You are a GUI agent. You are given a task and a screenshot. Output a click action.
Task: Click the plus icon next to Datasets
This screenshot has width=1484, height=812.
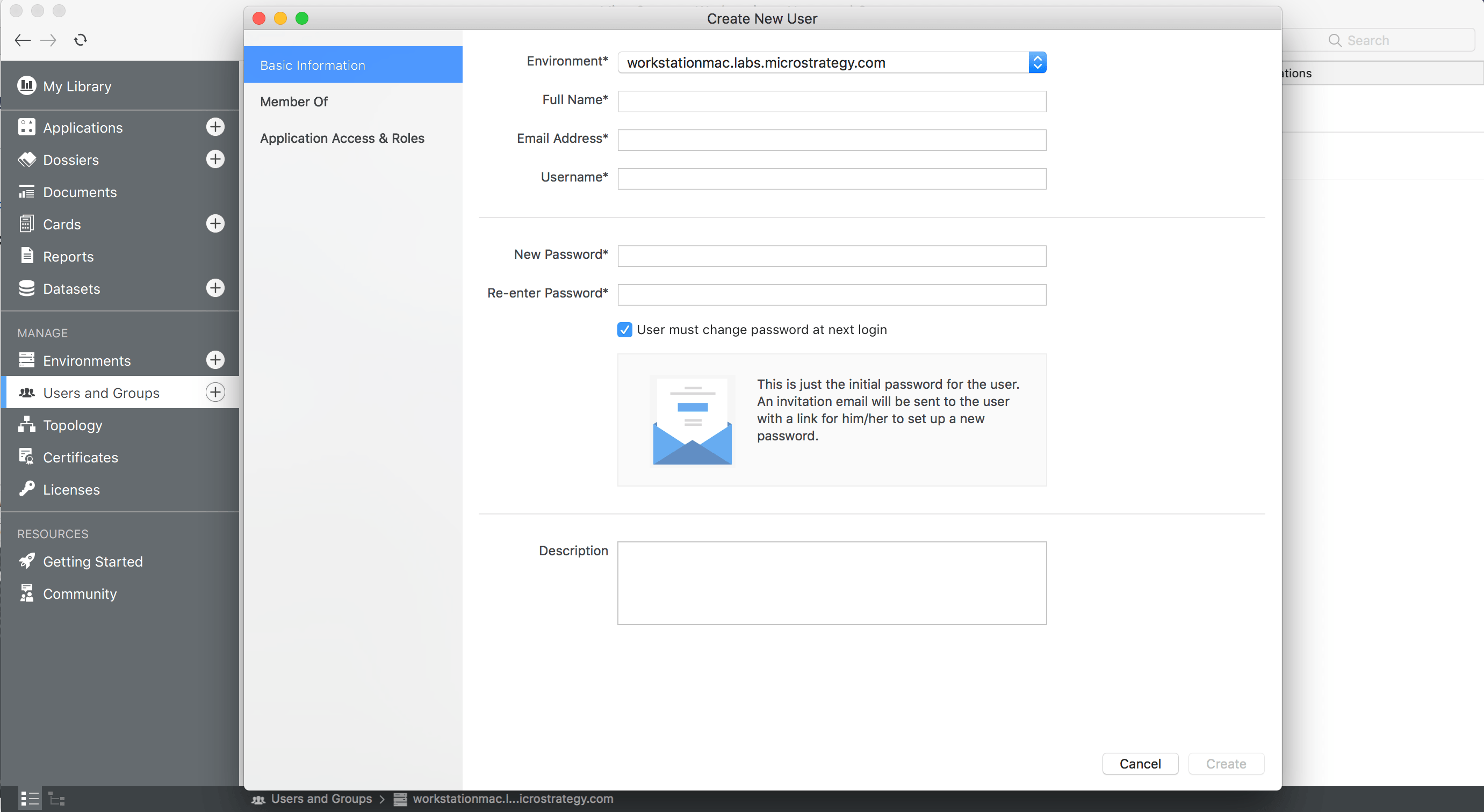click(x=215, y=288)
